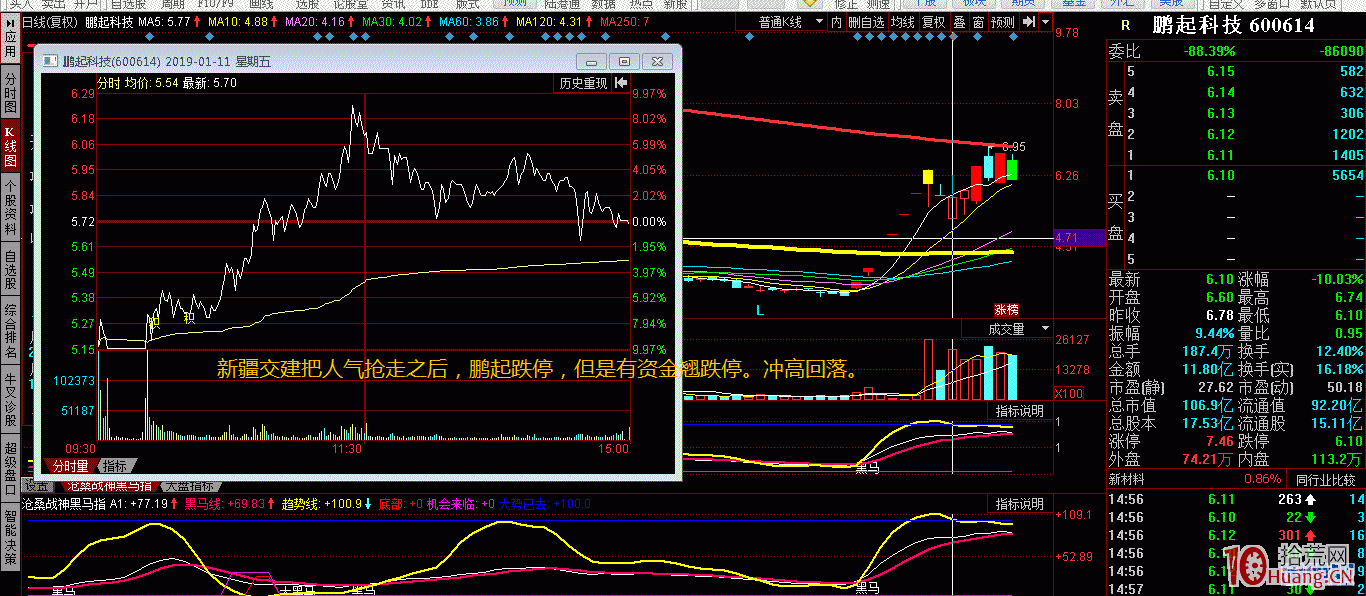Viewport: 1366px width, 596px height.
Task: Toggle 均线 moving average display
Action: 903,22
